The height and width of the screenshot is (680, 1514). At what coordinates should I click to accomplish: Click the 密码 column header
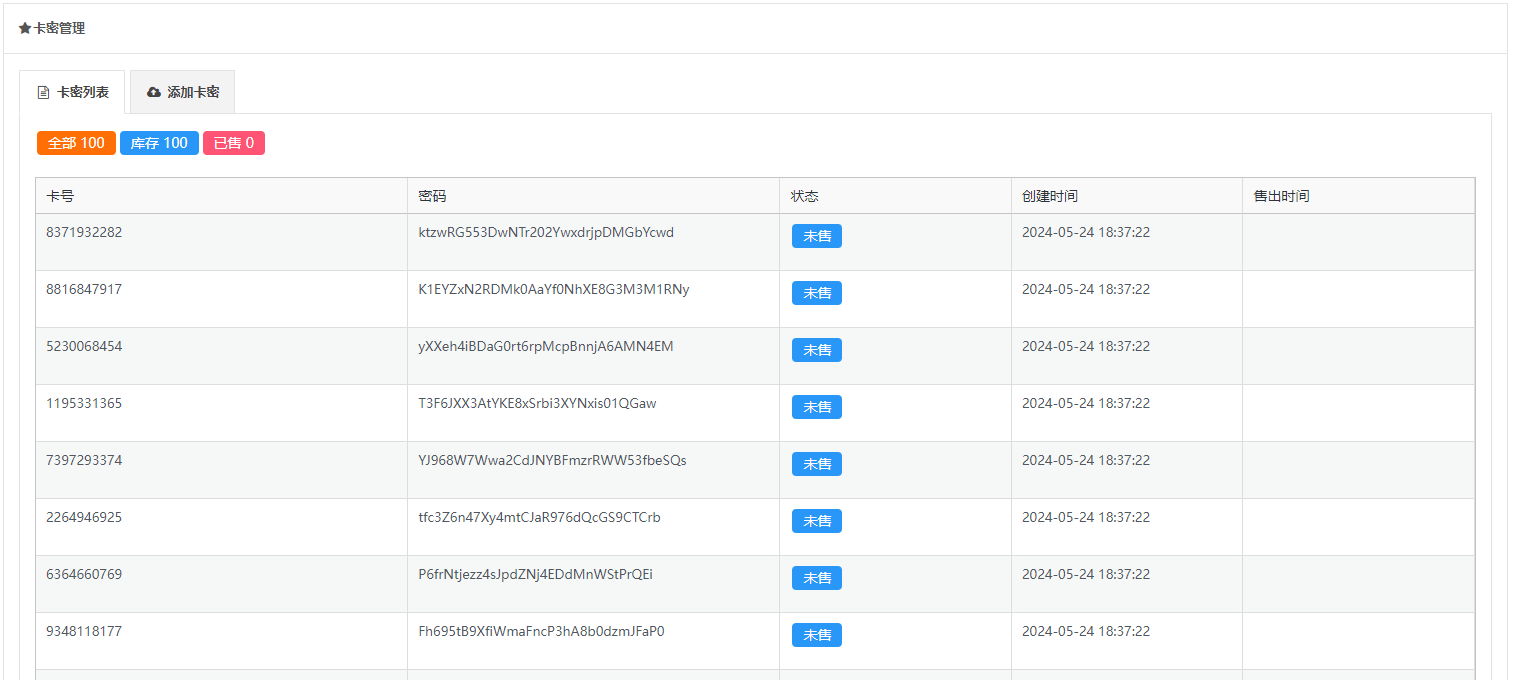[432, 196]
